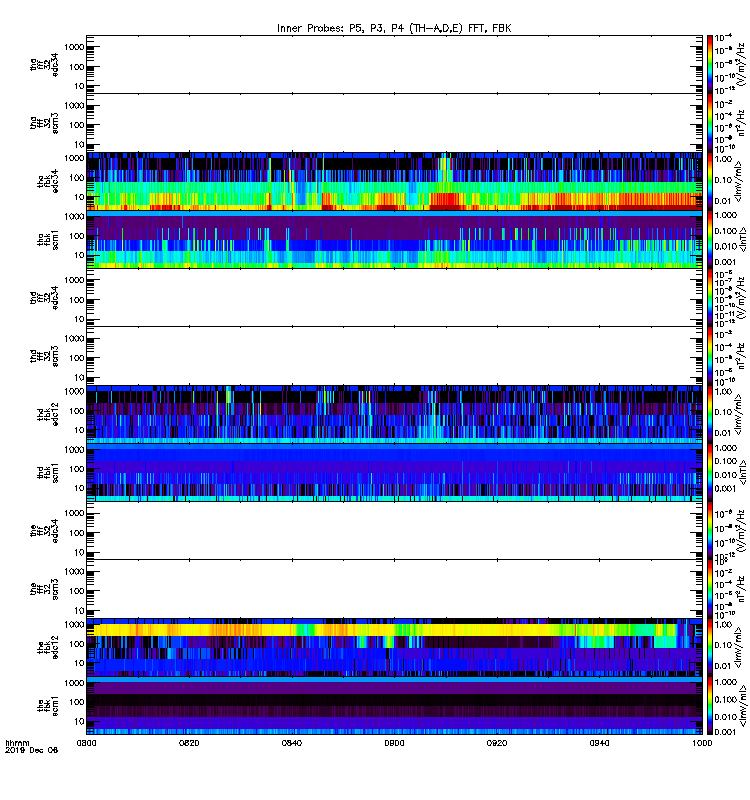Click inside the empty thd fff edc34 plot panel

coord(394,298)
